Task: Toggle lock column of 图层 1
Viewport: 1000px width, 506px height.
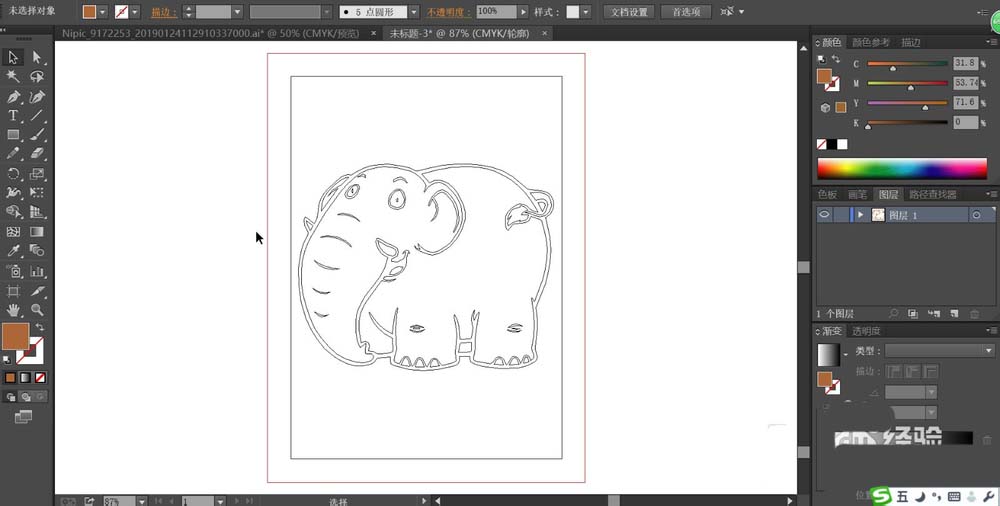Action: click(841, 215)
